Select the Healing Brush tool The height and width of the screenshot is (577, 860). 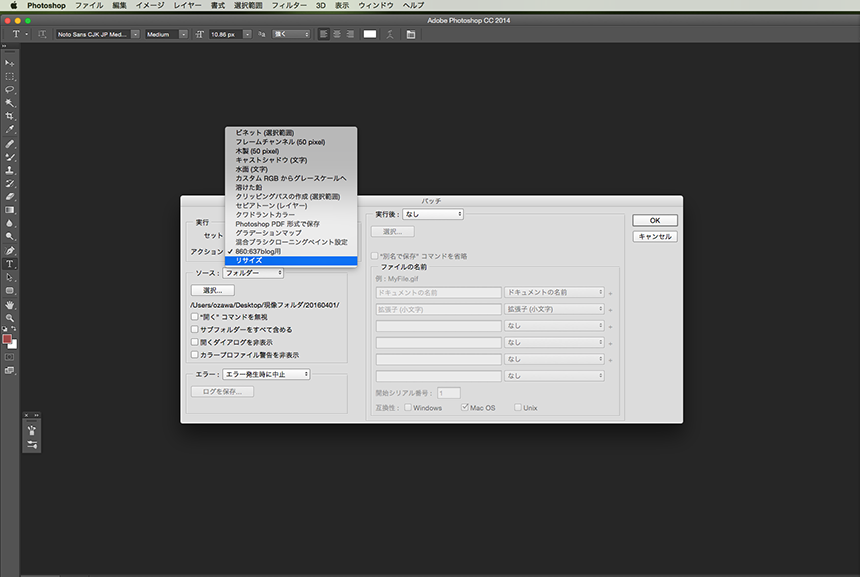(x=10, y=144)
